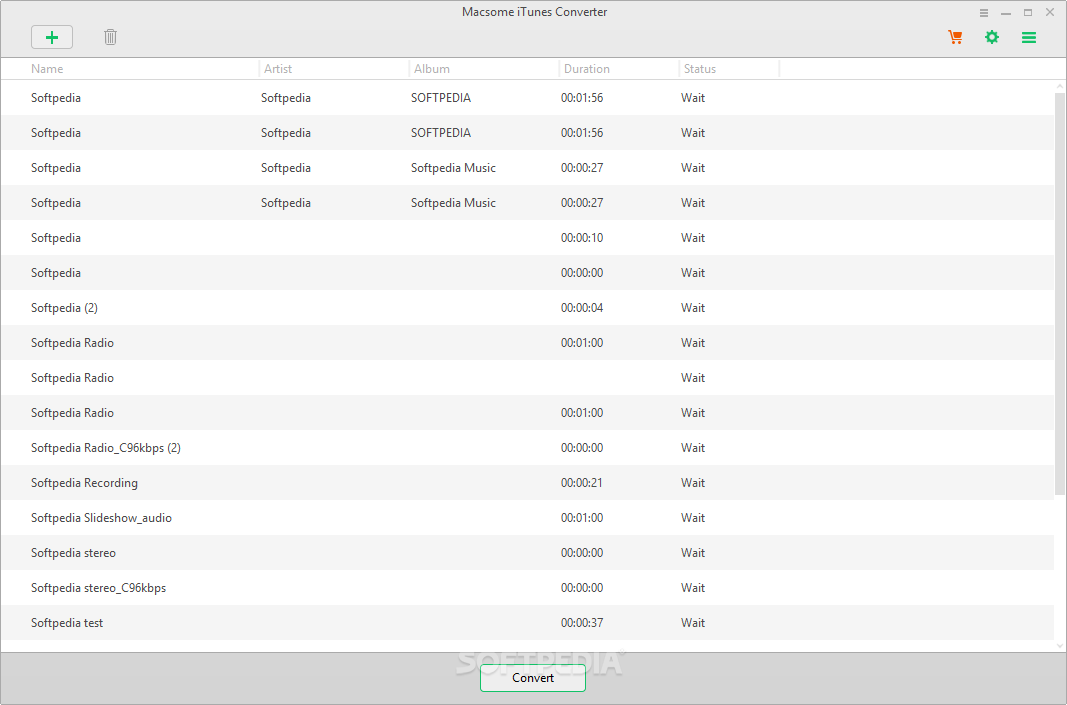Select the 'Softpedia stereo_C96kbps' track

[527, 588]
